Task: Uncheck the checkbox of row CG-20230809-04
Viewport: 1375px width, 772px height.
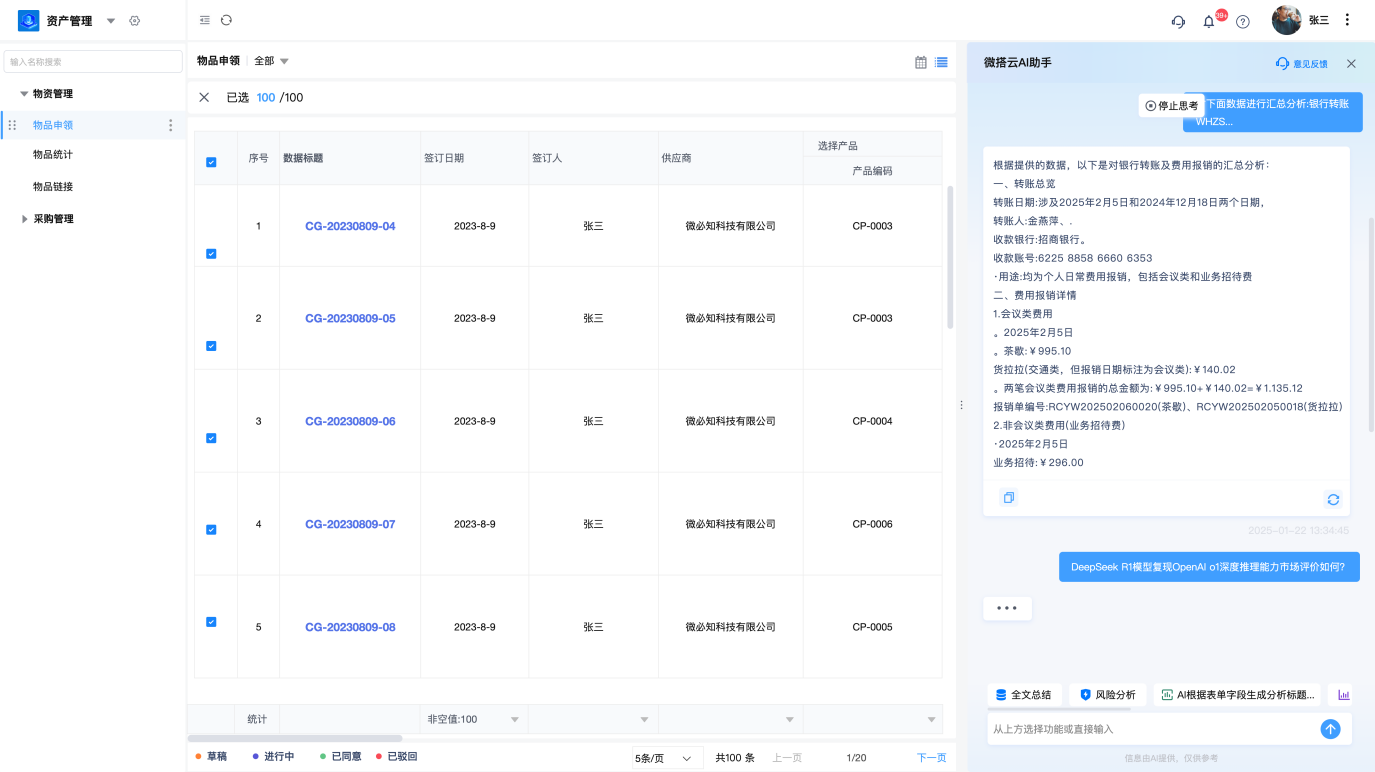Action: (211, 254)
